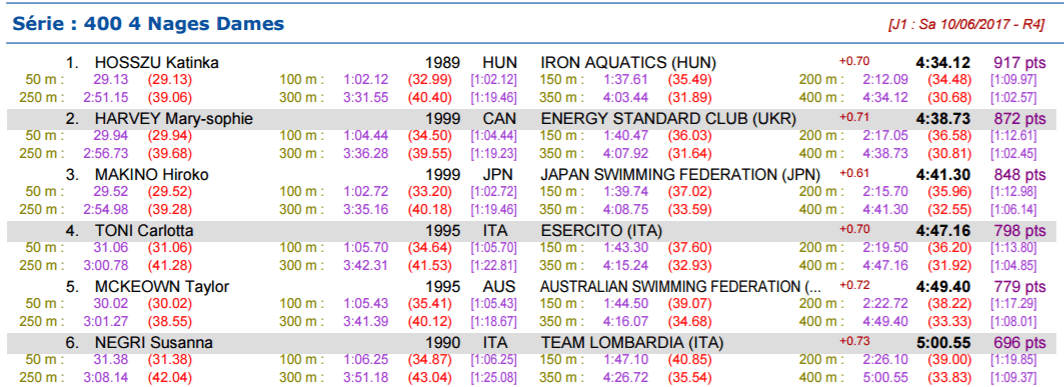Select swimmer name 'MCKEOWN Taylor'

coord(162,287)
